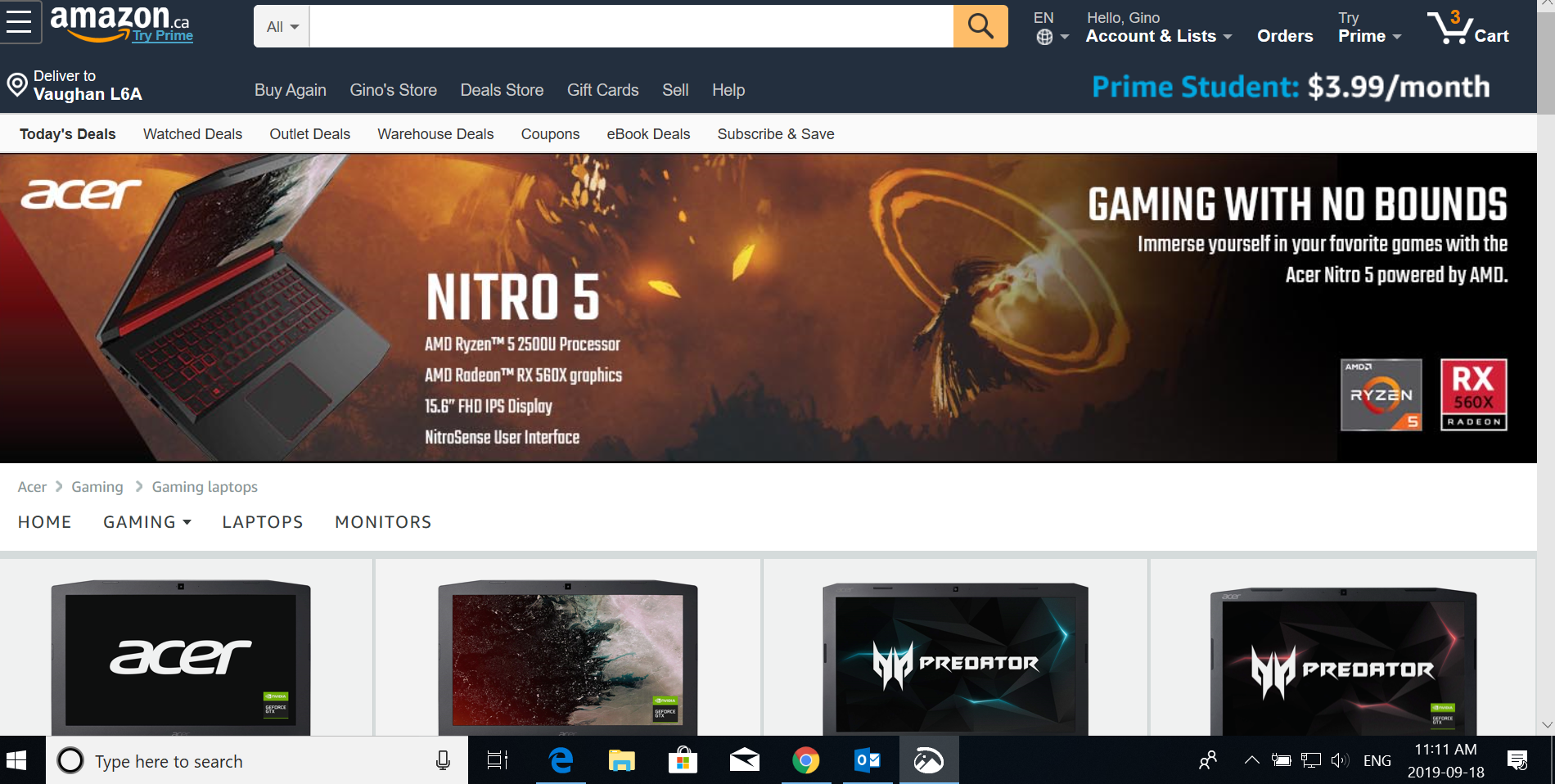1555x784 pixels.
Task: Open the Acer-logo laptop product thumbnail
Action: 181,658
